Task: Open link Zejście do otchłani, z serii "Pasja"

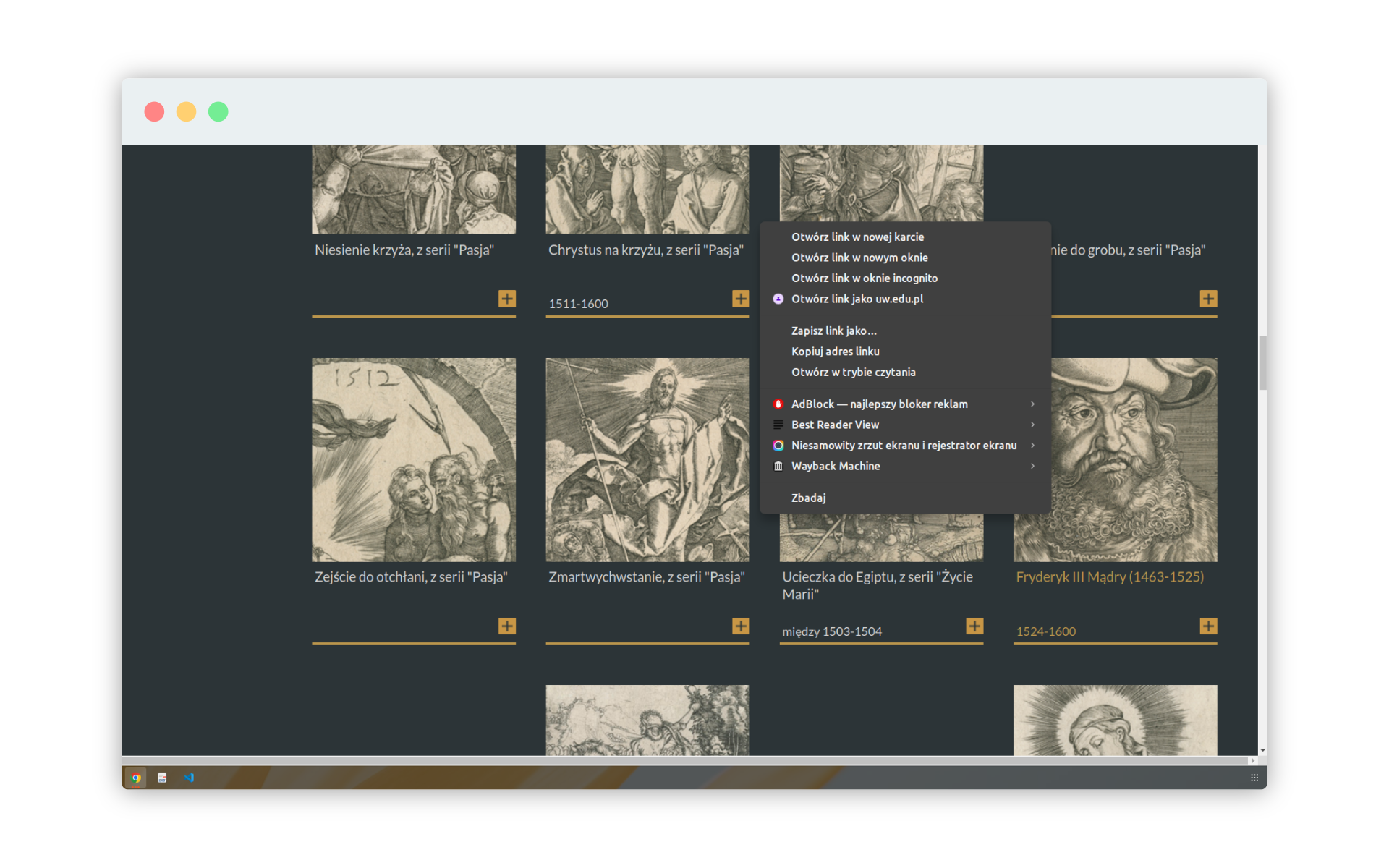Action: coord(411,577)
